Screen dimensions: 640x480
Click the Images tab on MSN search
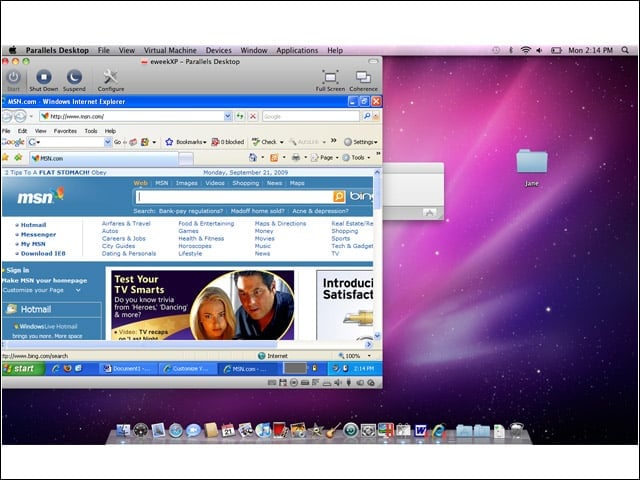187,183
